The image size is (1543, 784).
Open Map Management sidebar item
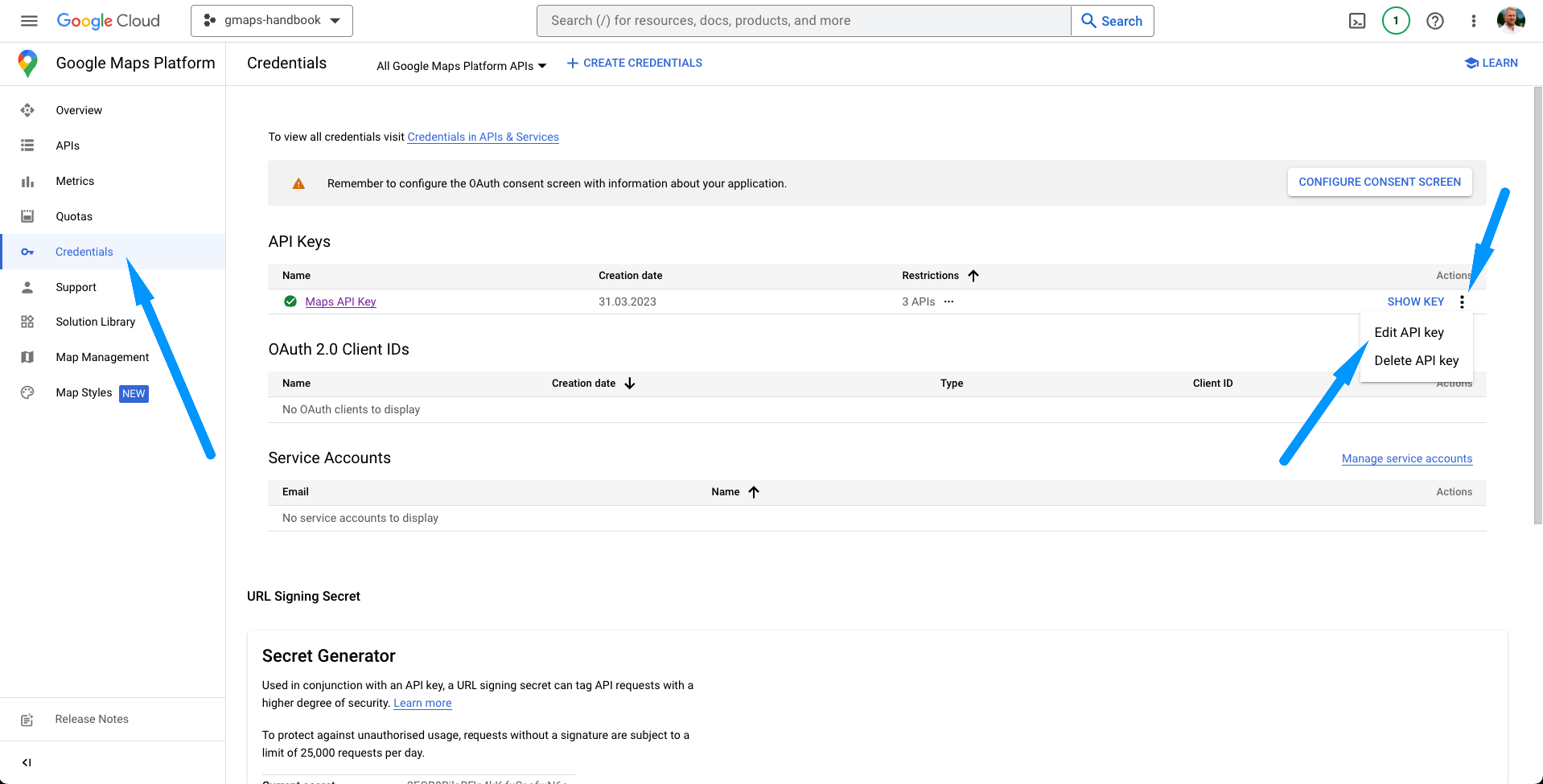102,357
